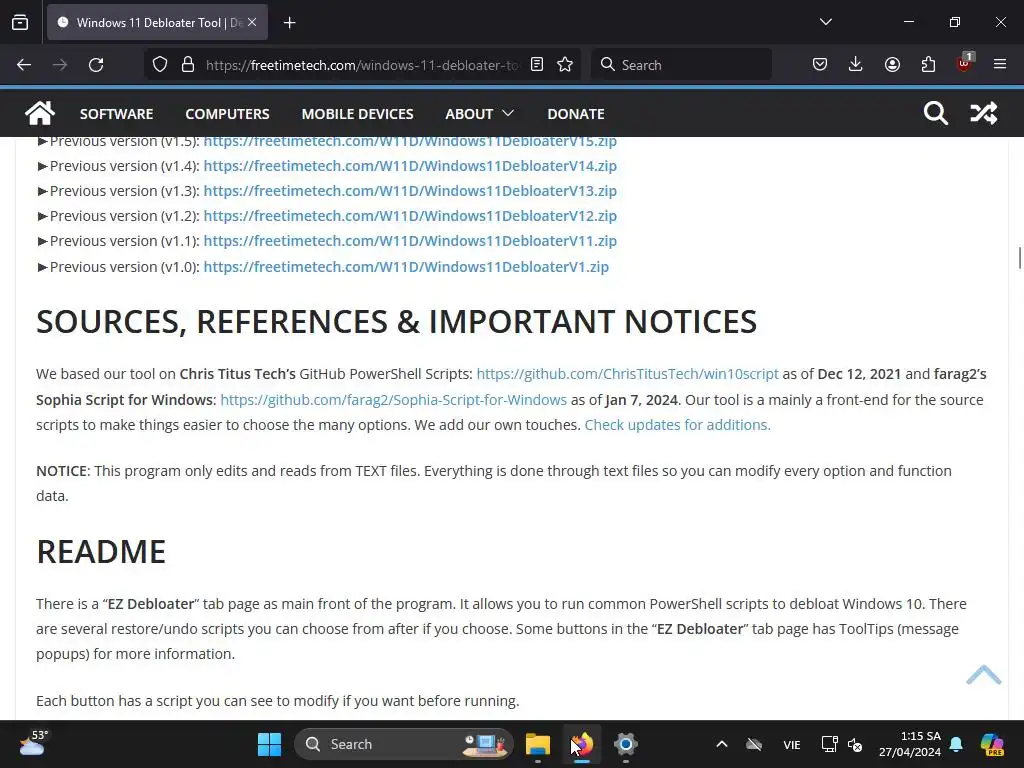The height and width of the screenshot is (768, 1024).
Task: Open the list all tabs dropdown
Action: click(825, 22)
